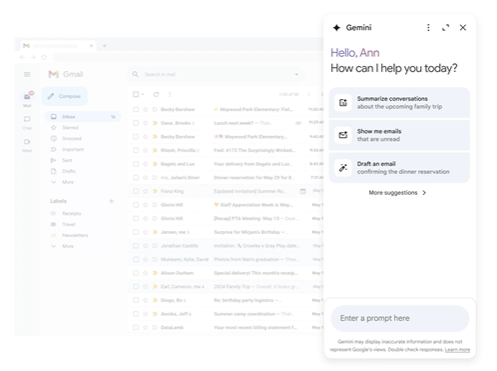The image size is (497, 371).
Task: Open the select-all dropdown arrow
Action: (143, 94)
